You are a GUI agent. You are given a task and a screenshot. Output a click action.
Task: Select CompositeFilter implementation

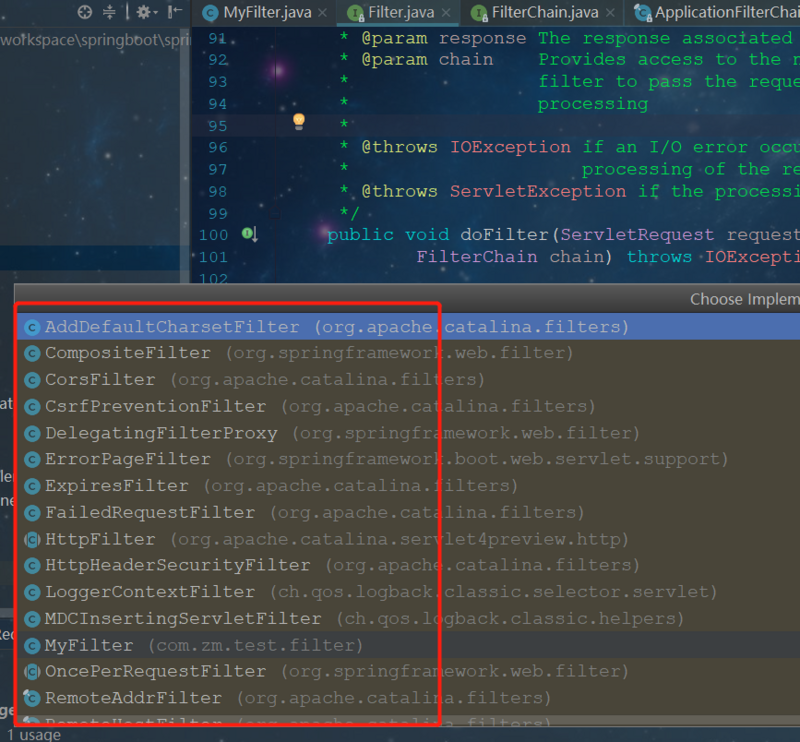(x=408, y=353)
